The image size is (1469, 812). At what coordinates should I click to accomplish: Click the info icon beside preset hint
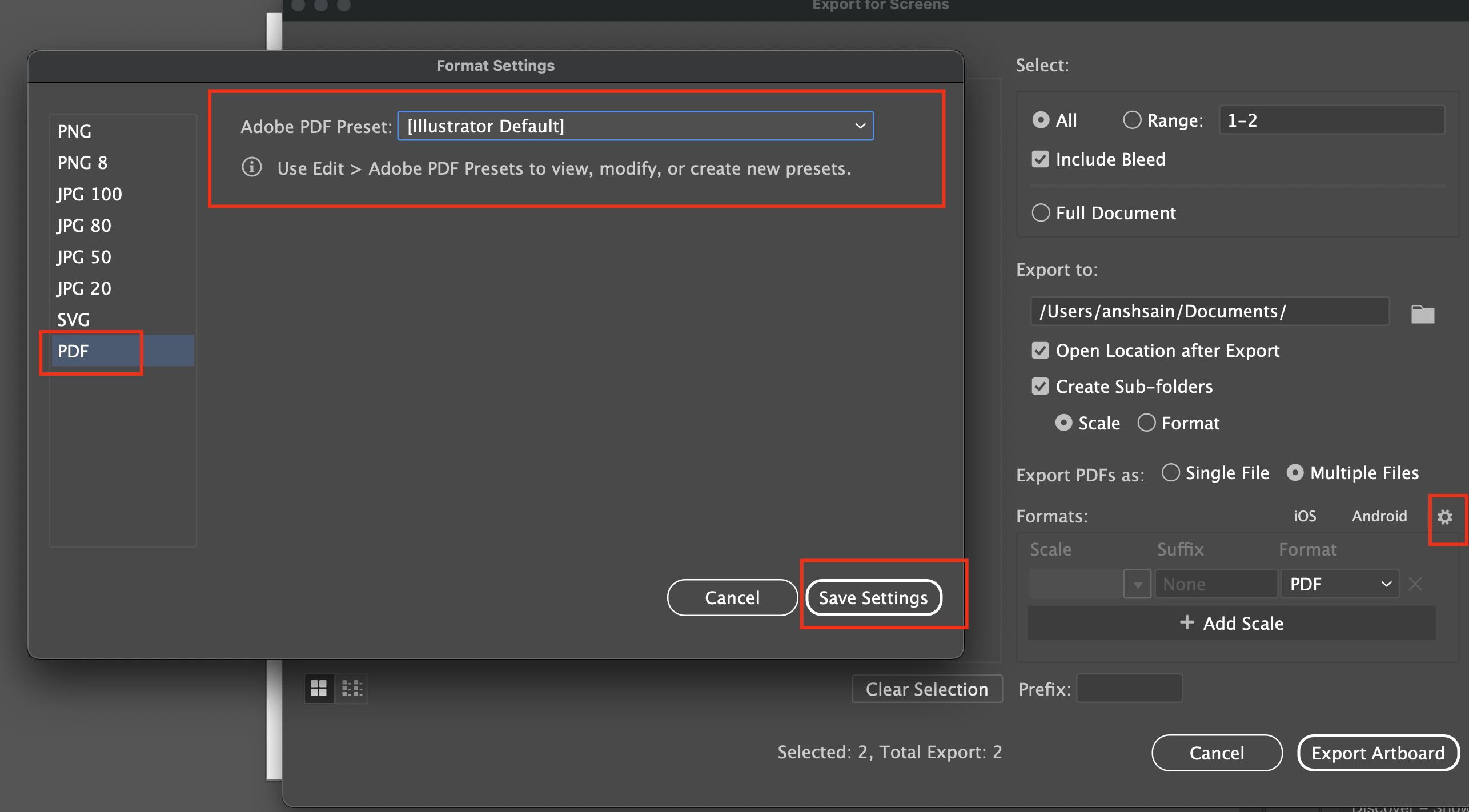pyautogui.click(x=252, y=167)
